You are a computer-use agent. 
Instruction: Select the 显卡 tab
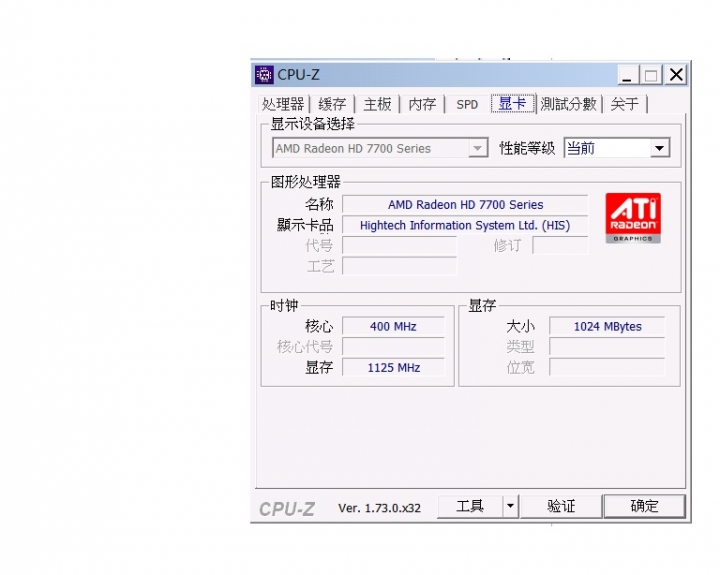pos(512,103)
